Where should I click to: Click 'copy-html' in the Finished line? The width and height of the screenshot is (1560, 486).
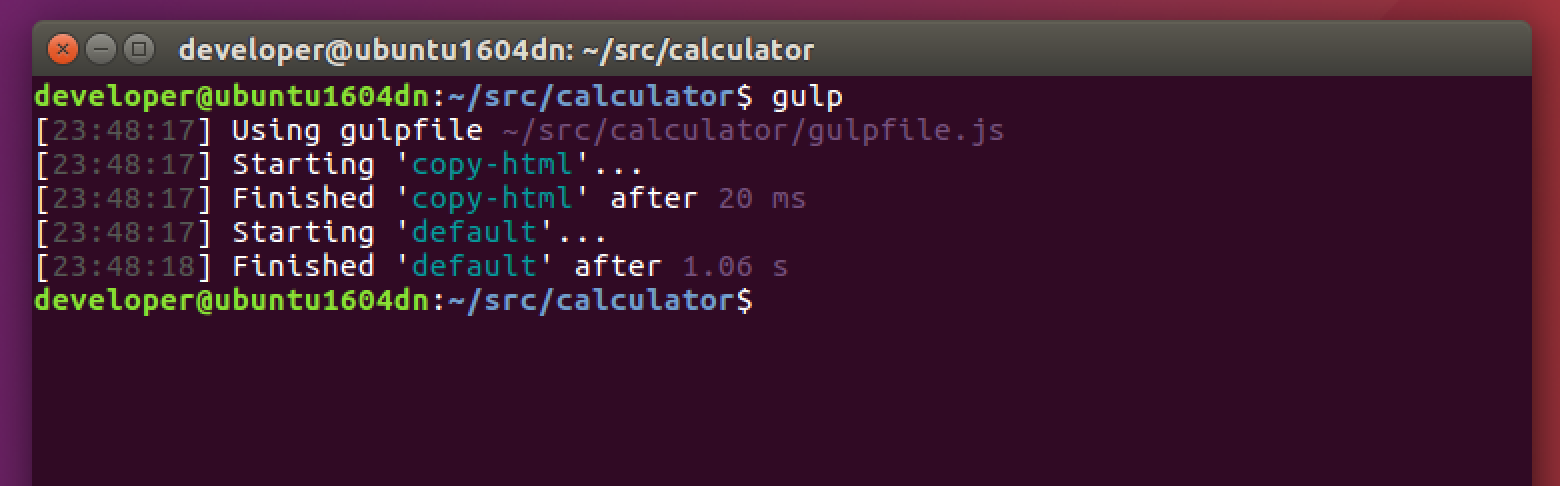tap(492, 199)
